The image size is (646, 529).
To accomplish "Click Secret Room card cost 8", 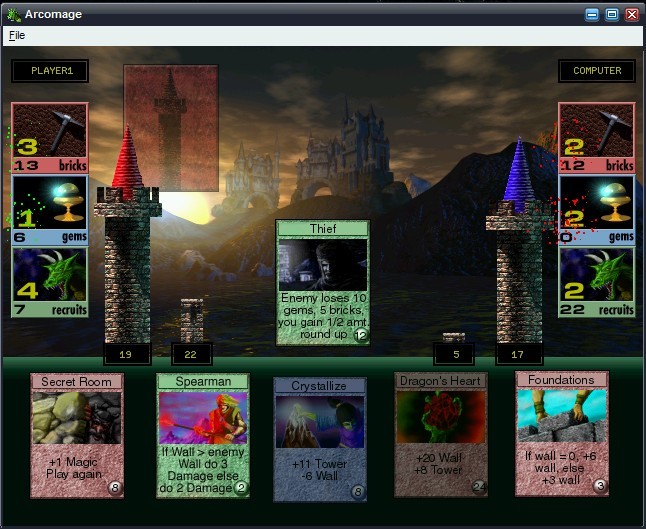I will (x=115, y=488).
